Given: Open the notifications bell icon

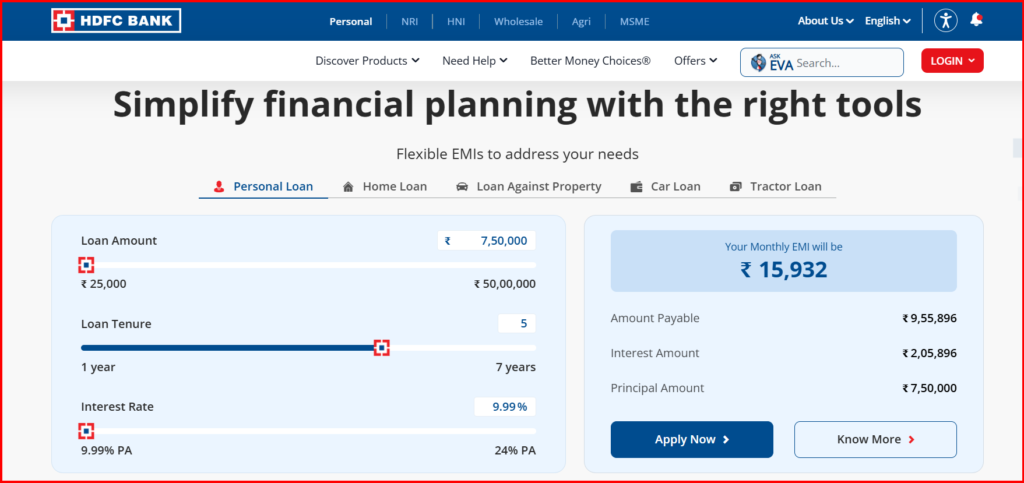Looking at the screenshot, I should (976, 20).
